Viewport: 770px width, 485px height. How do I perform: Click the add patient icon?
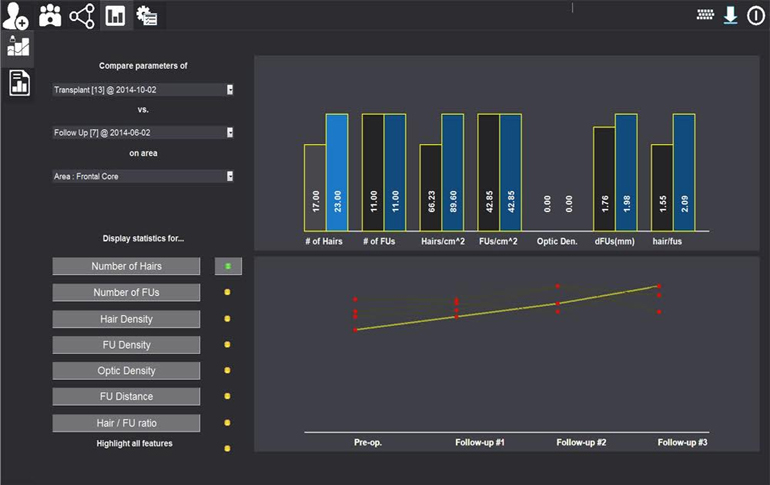tap(16, 15)
